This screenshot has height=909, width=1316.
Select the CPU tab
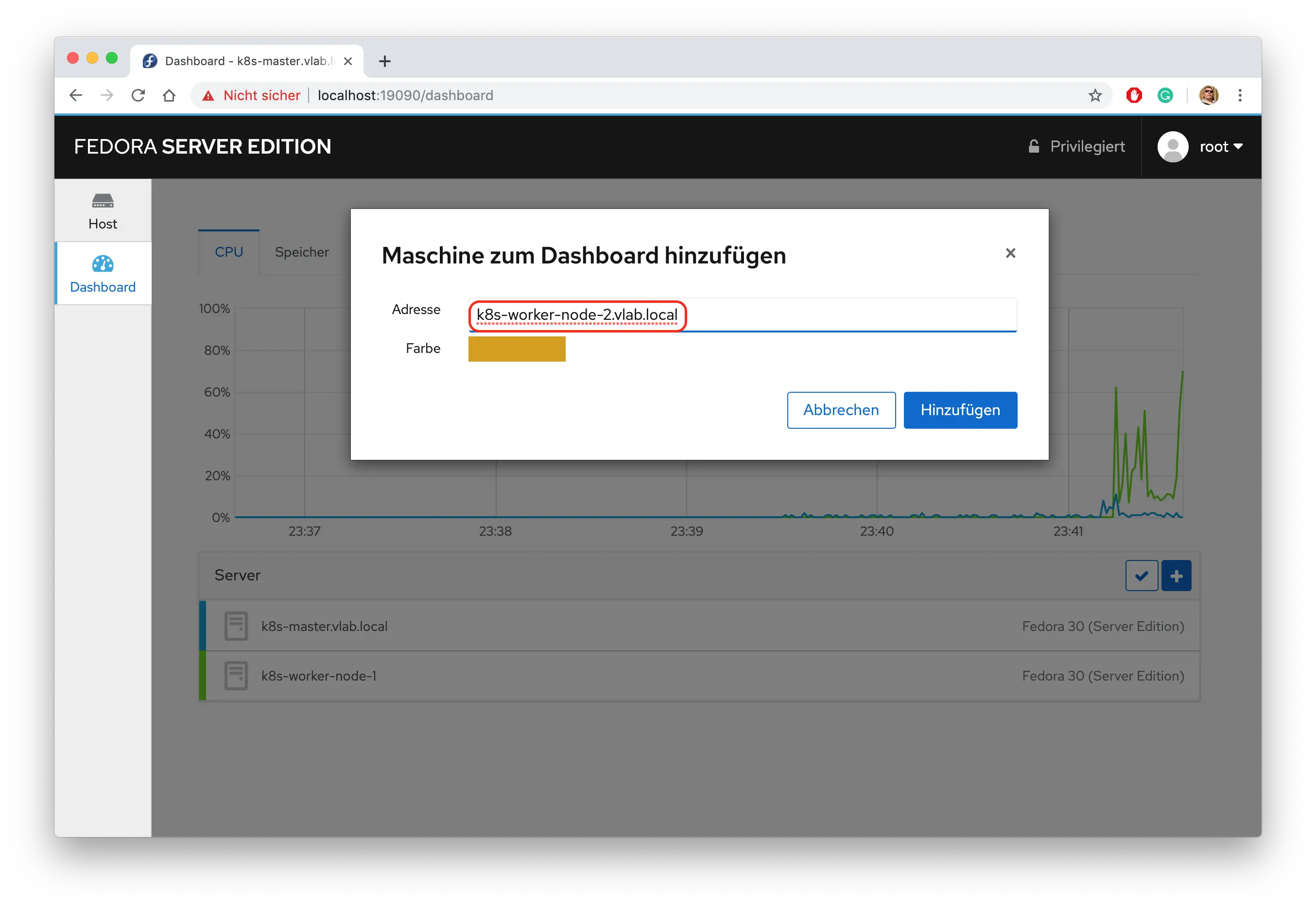point(229,252)
